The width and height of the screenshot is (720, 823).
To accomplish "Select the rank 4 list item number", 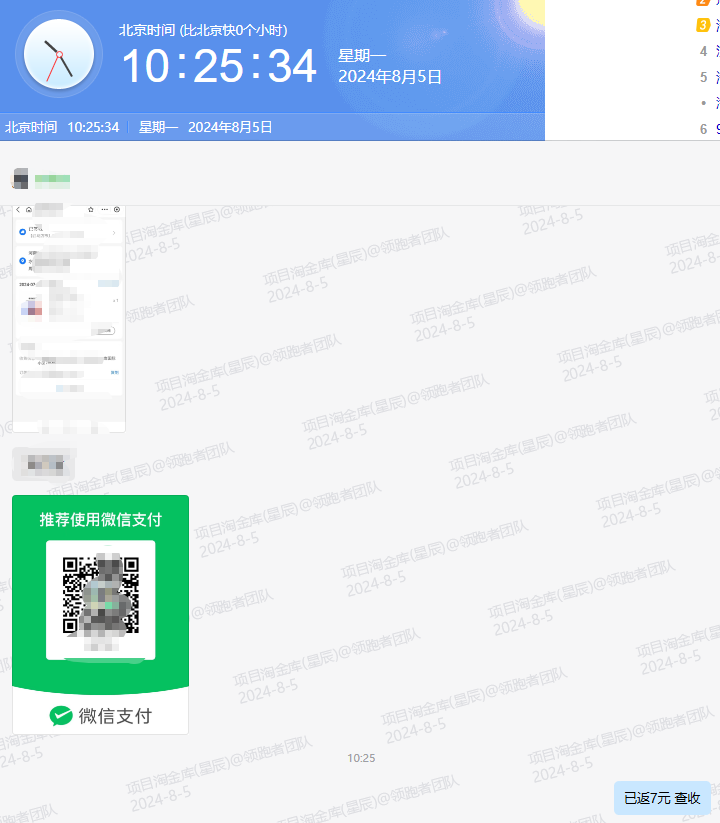I will click(x=704, y=51).
